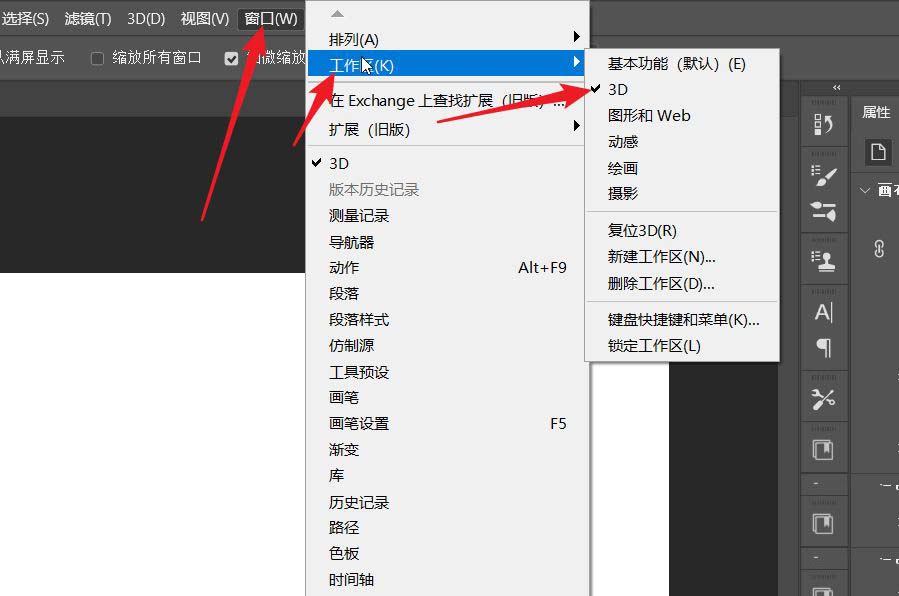Click 复位3D to reset workspace

tap(633, 229)
